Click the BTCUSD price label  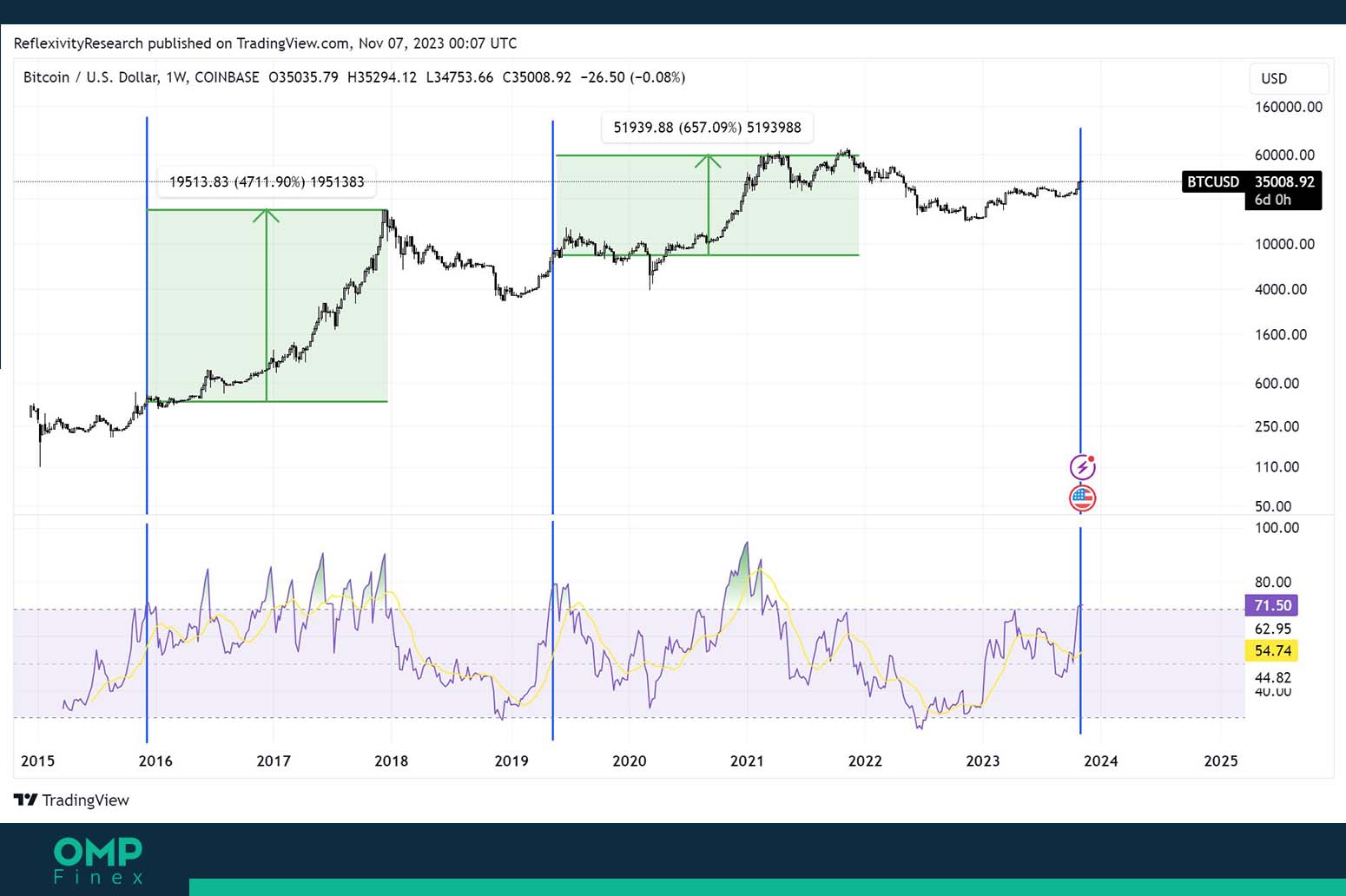coord(1213,181)
